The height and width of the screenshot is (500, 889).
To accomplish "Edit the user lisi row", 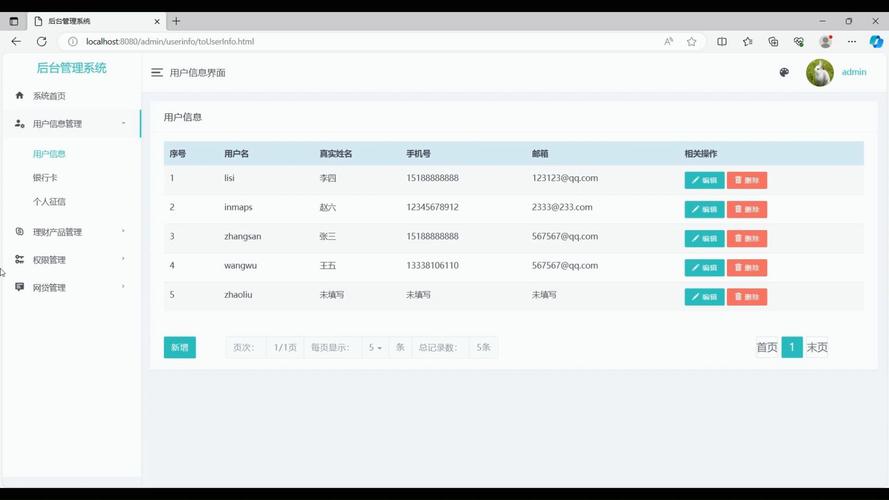I will [x=704, y=181].
